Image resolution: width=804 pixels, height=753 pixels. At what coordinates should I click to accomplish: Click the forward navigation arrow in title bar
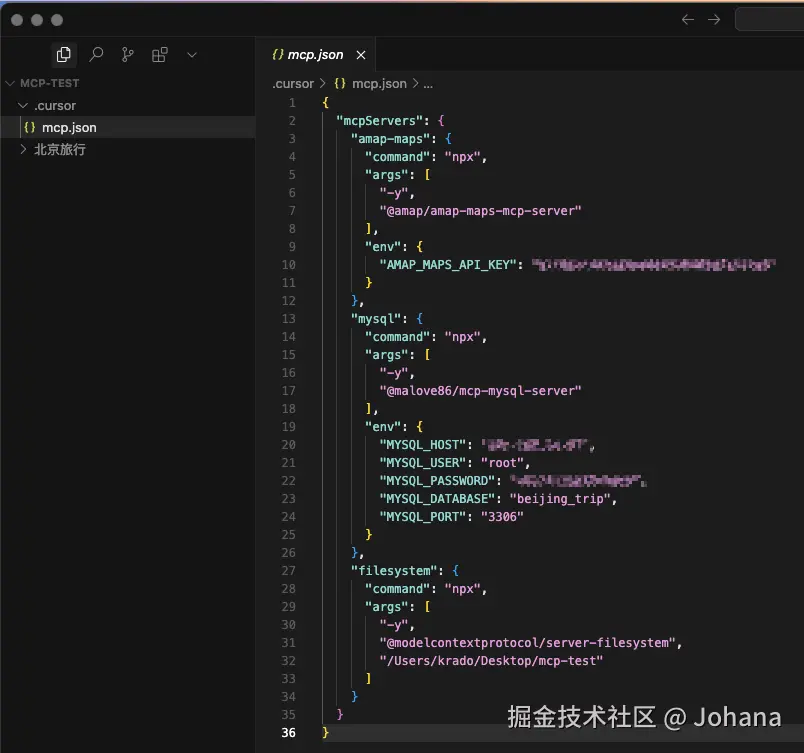click(712, 19)
